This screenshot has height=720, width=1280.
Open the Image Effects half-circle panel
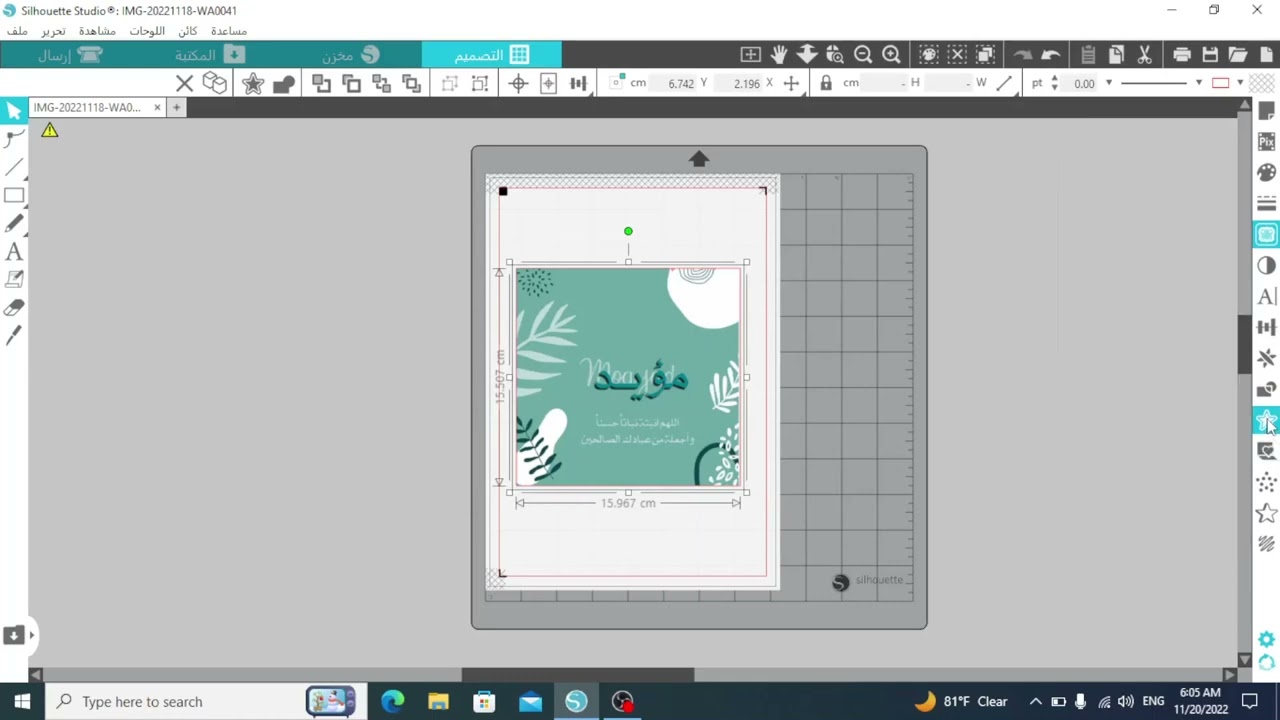[1266, 265]
